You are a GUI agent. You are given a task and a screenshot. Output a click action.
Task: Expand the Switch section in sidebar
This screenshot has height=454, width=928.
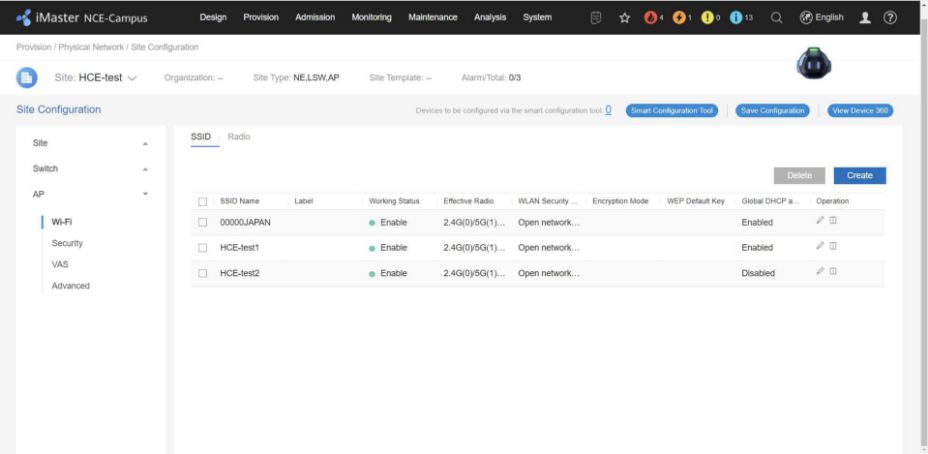146,169
